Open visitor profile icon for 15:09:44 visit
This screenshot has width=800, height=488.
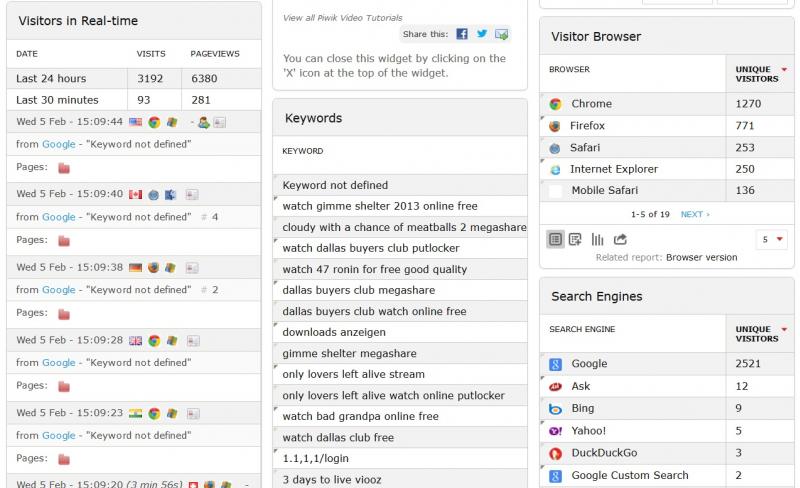coord(204,123)
